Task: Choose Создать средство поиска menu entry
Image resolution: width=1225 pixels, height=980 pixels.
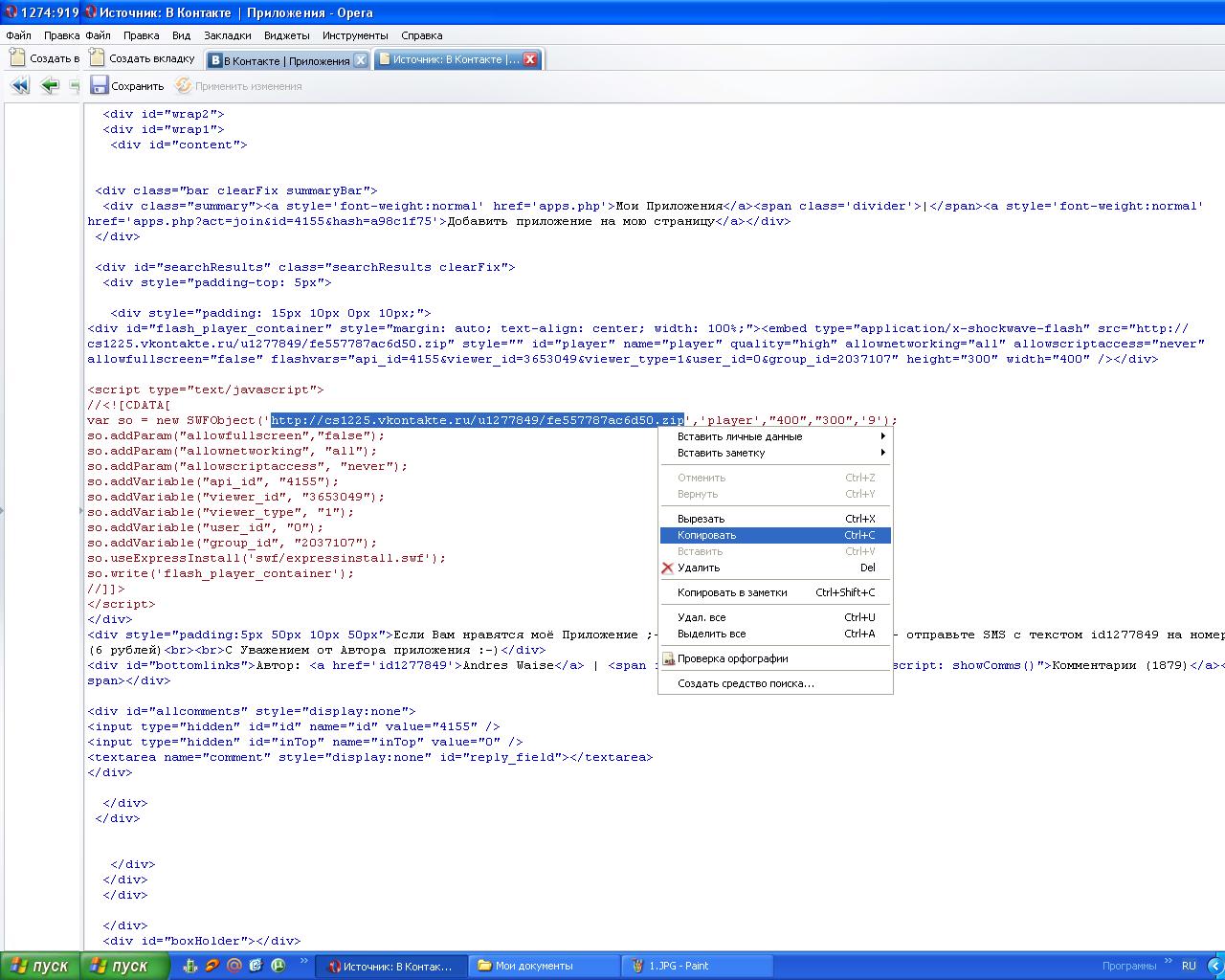Action: [x=775, y=683]
